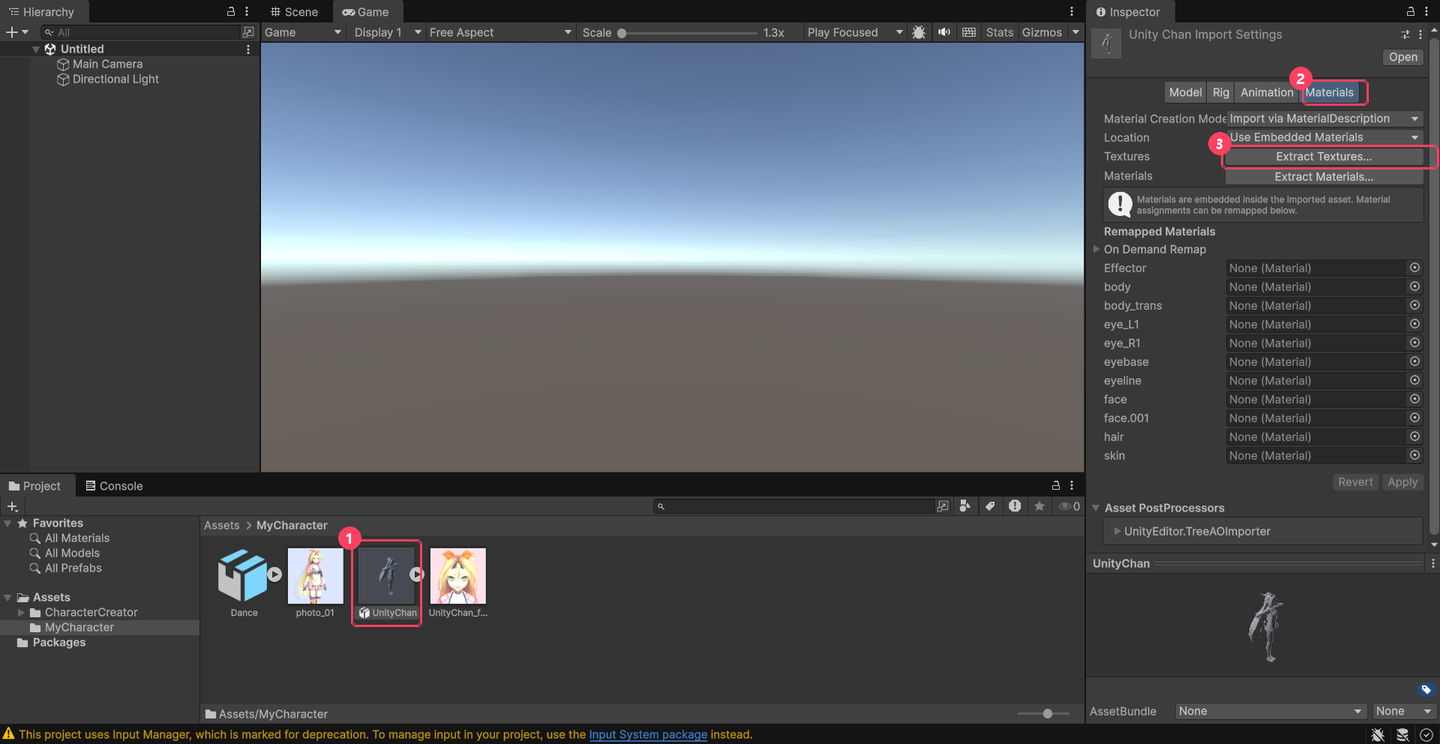Open the Game view dropdown
The height and width of the screenshot is (744, 1440).
pyautogui.click(x=303, y=32)
